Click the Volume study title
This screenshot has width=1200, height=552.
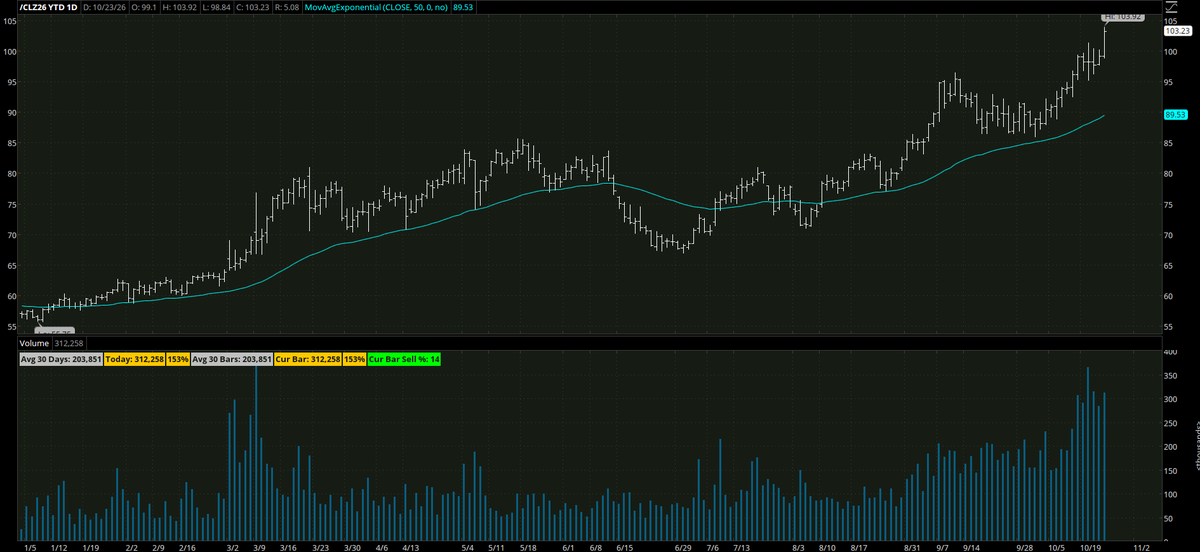[x=34, y=343]
